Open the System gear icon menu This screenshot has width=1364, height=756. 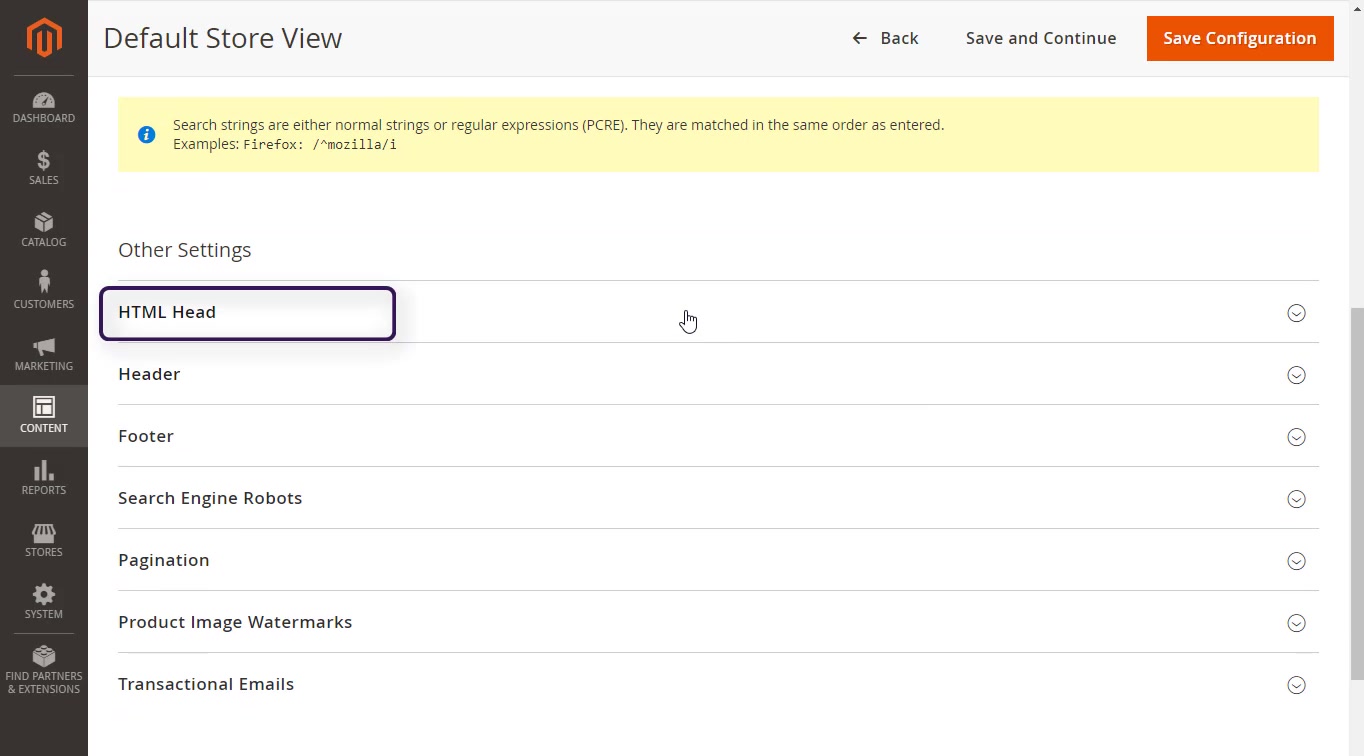pyautogui.click(x=44, y=602)
